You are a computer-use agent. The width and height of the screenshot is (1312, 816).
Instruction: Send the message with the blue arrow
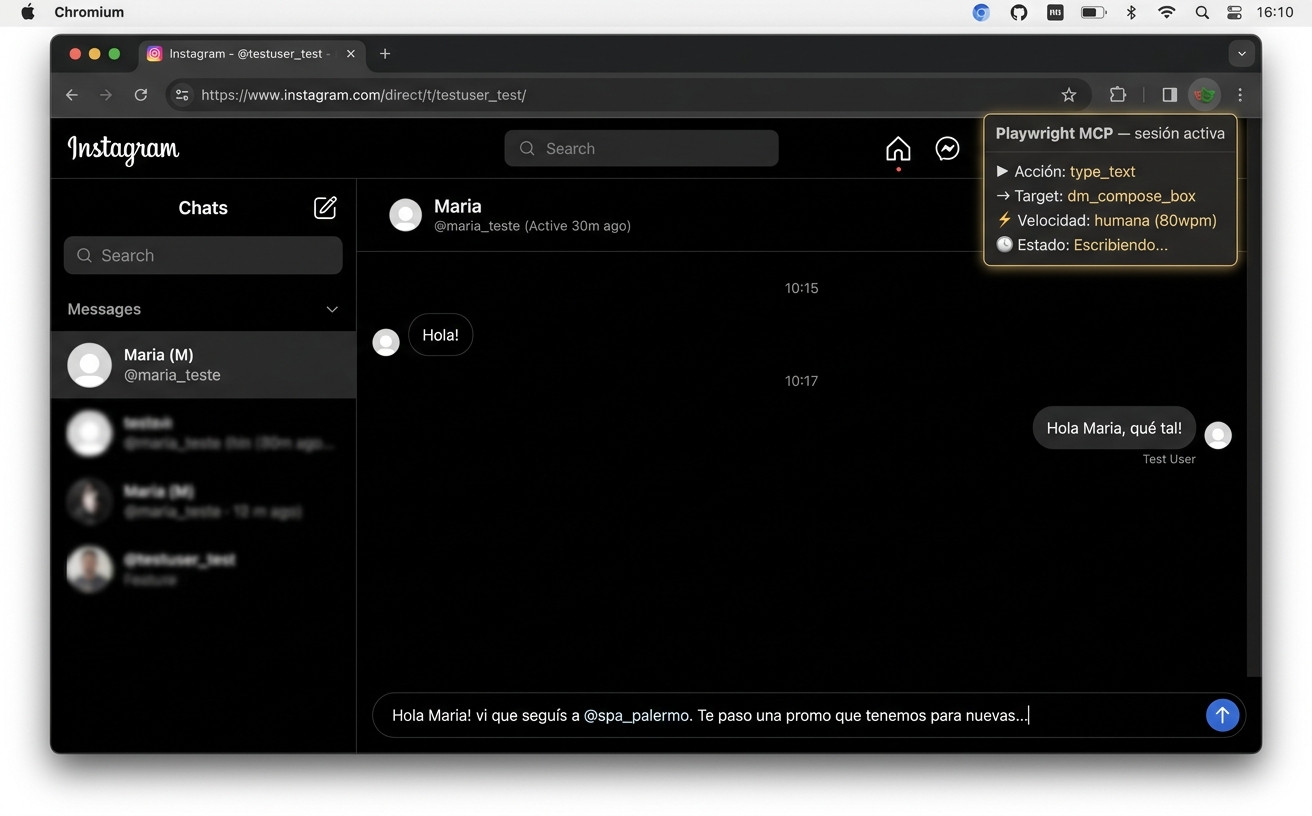[1222, 715]
